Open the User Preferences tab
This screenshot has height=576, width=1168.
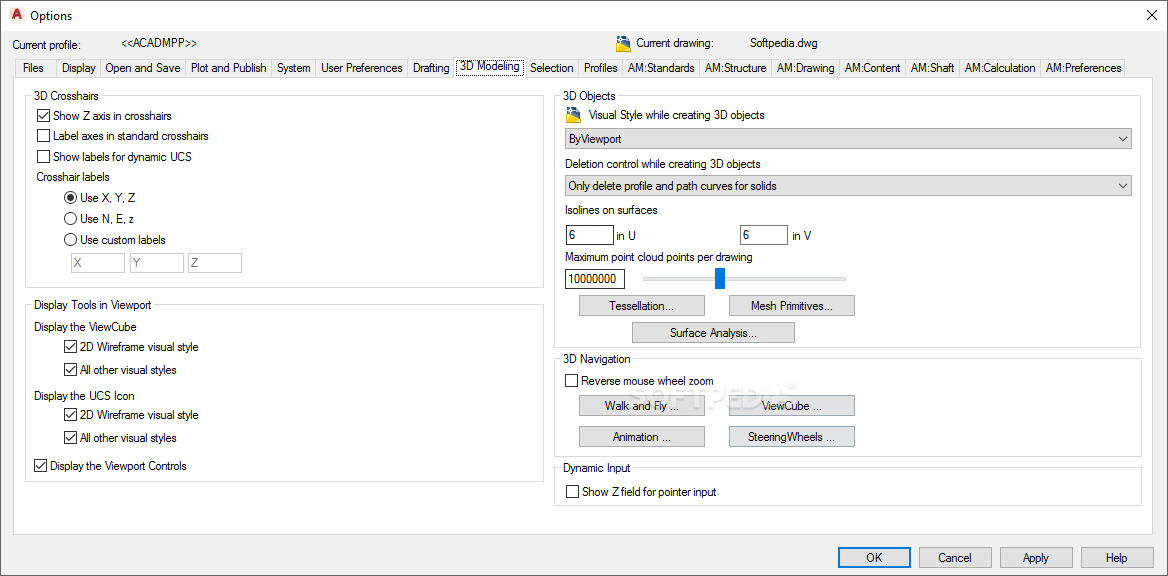coord(362,68)
